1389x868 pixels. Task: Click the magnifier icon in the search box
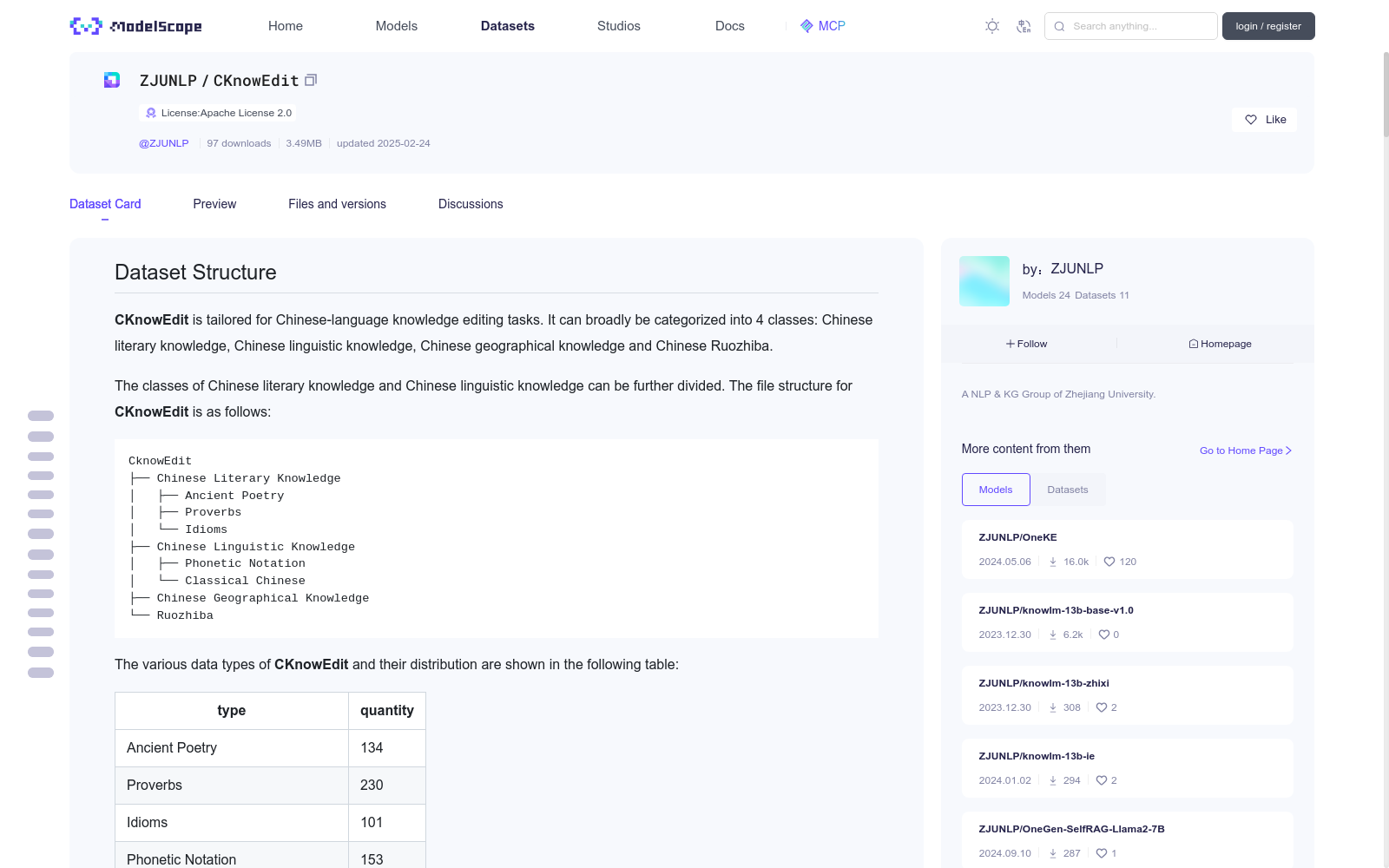[1059, 26]
